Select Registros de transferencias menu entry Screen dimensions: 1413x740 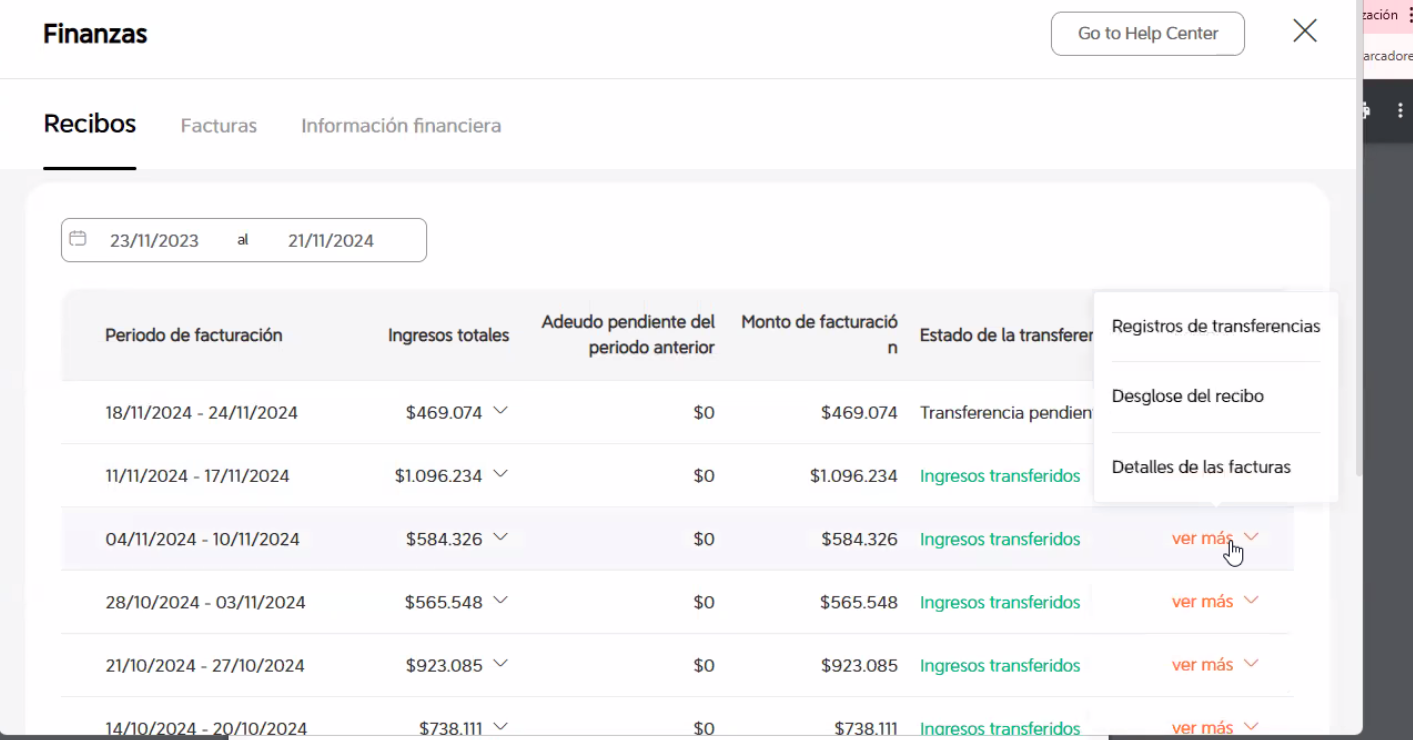tap(1216, 326)
